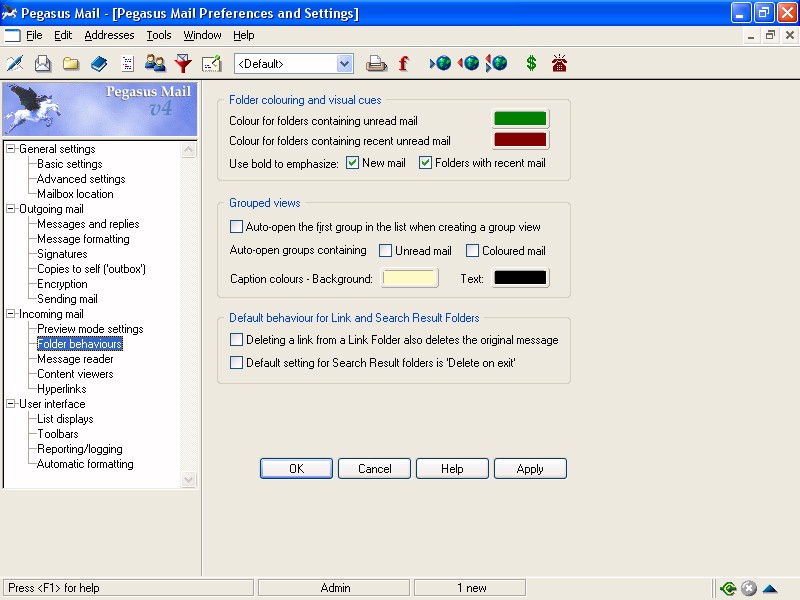Click the Help button in preferences

(x=452, y=468)
